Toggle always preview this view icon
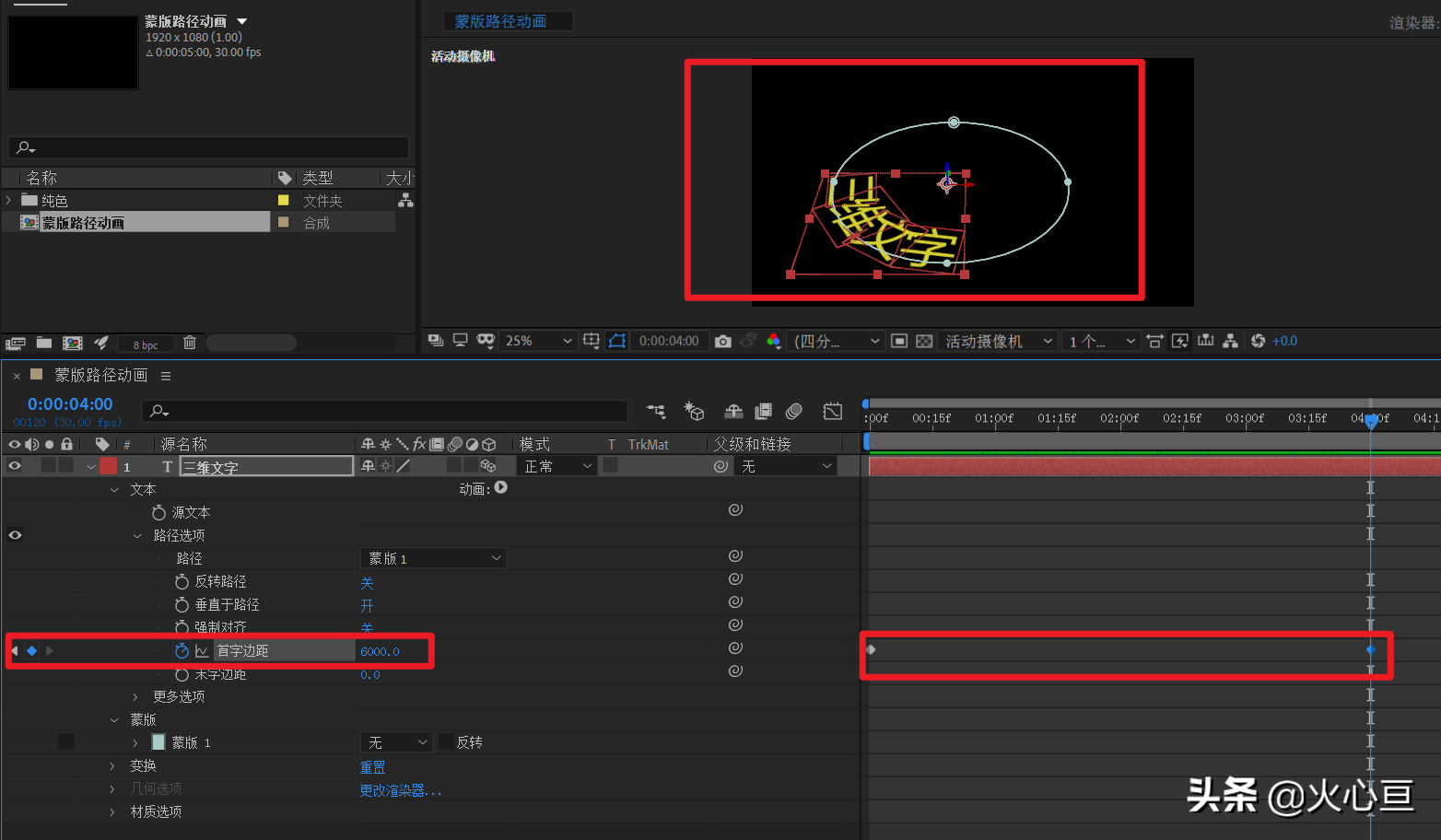The width and height of the screenshot is (1441, 840). pyautogui.click(x=436, y=341)
